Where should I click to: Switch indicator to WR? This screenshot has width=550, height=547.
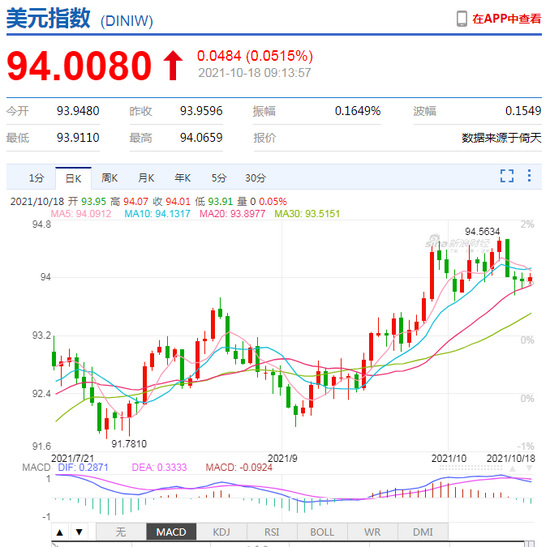click(372, 532)
